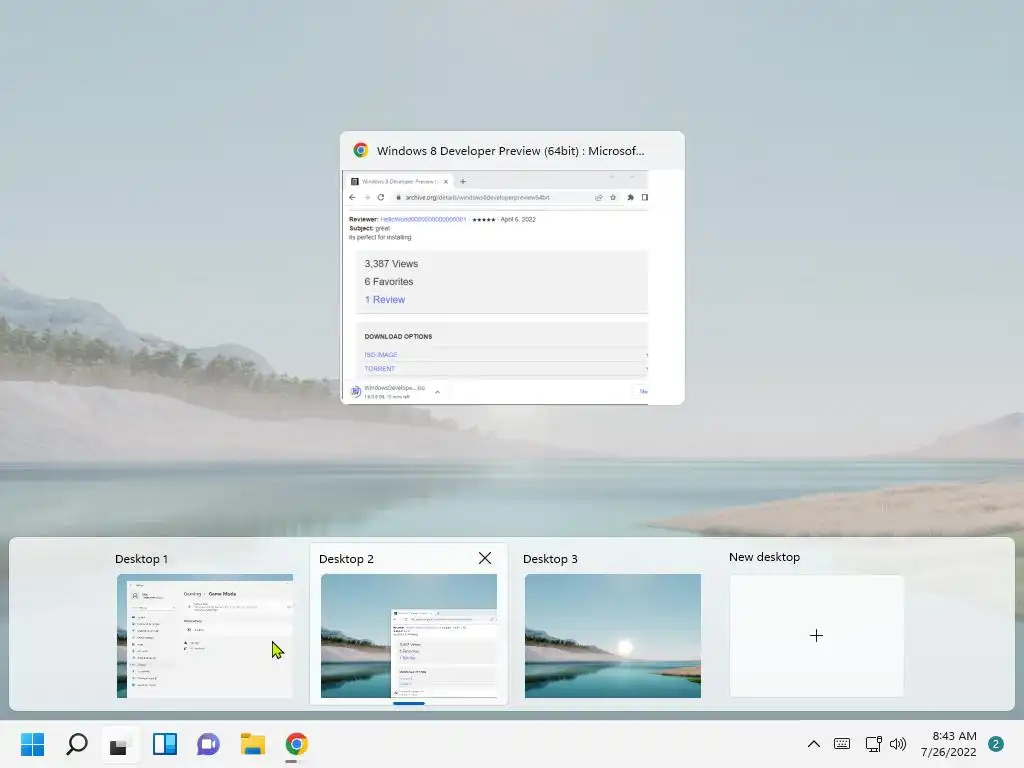Click the reviewer HelloWorld username link
This screenshot has width=1024, height=768.
point(423,219)
